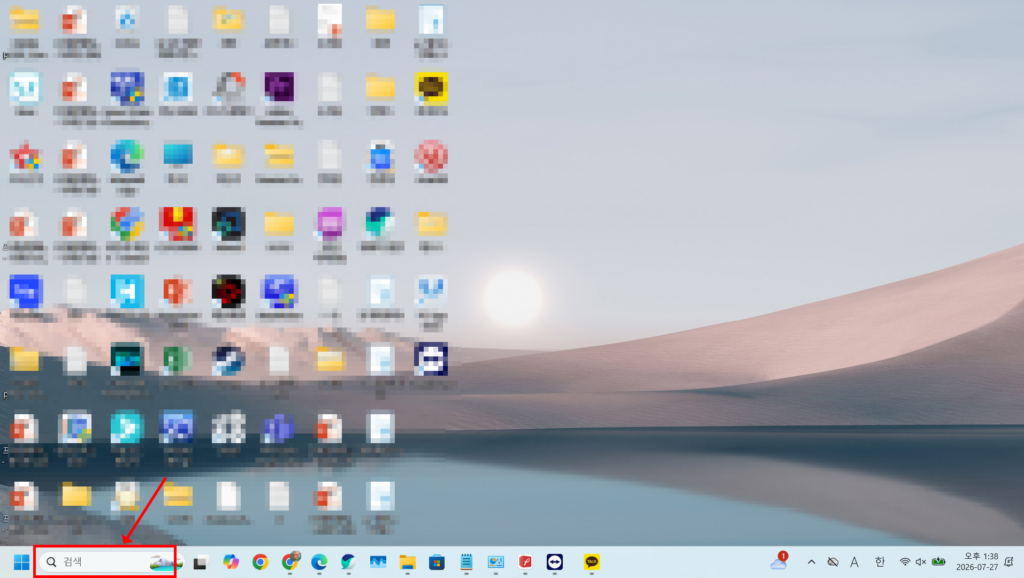Screen dimensions: 1024x578
Task: Open the clock showing 오후 1:38
Action: click(x=977, y=562)
